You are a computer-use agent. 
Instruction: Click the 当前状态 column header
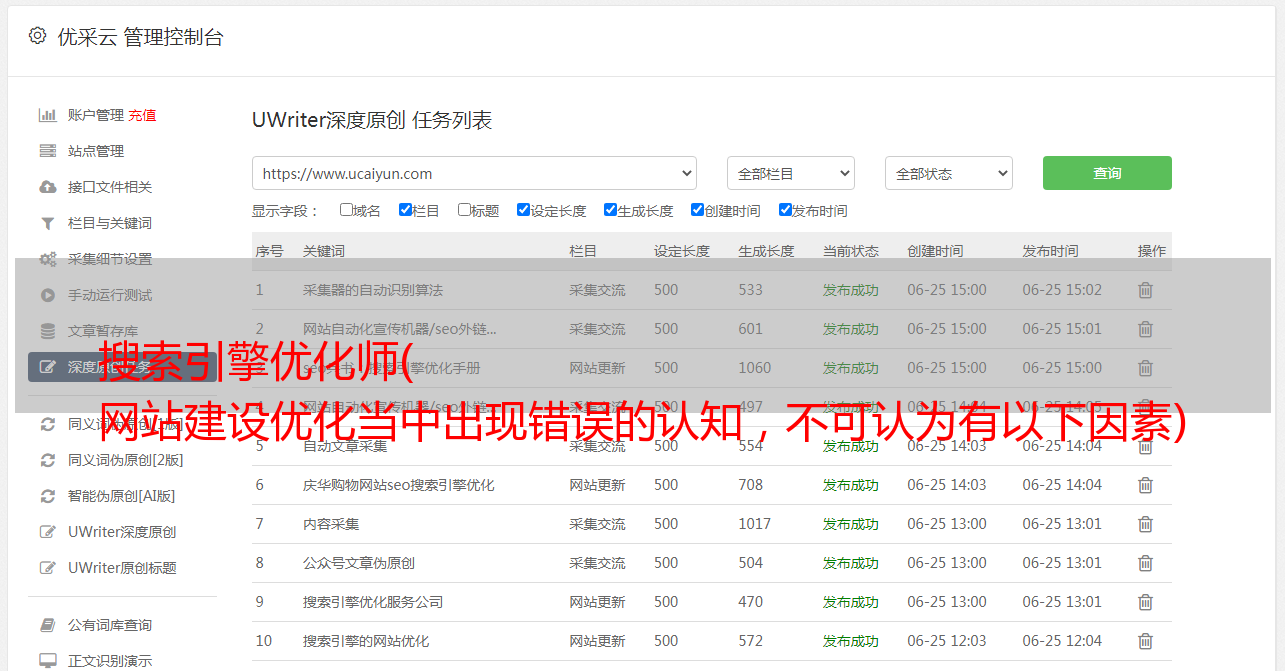tap(851, 251)
